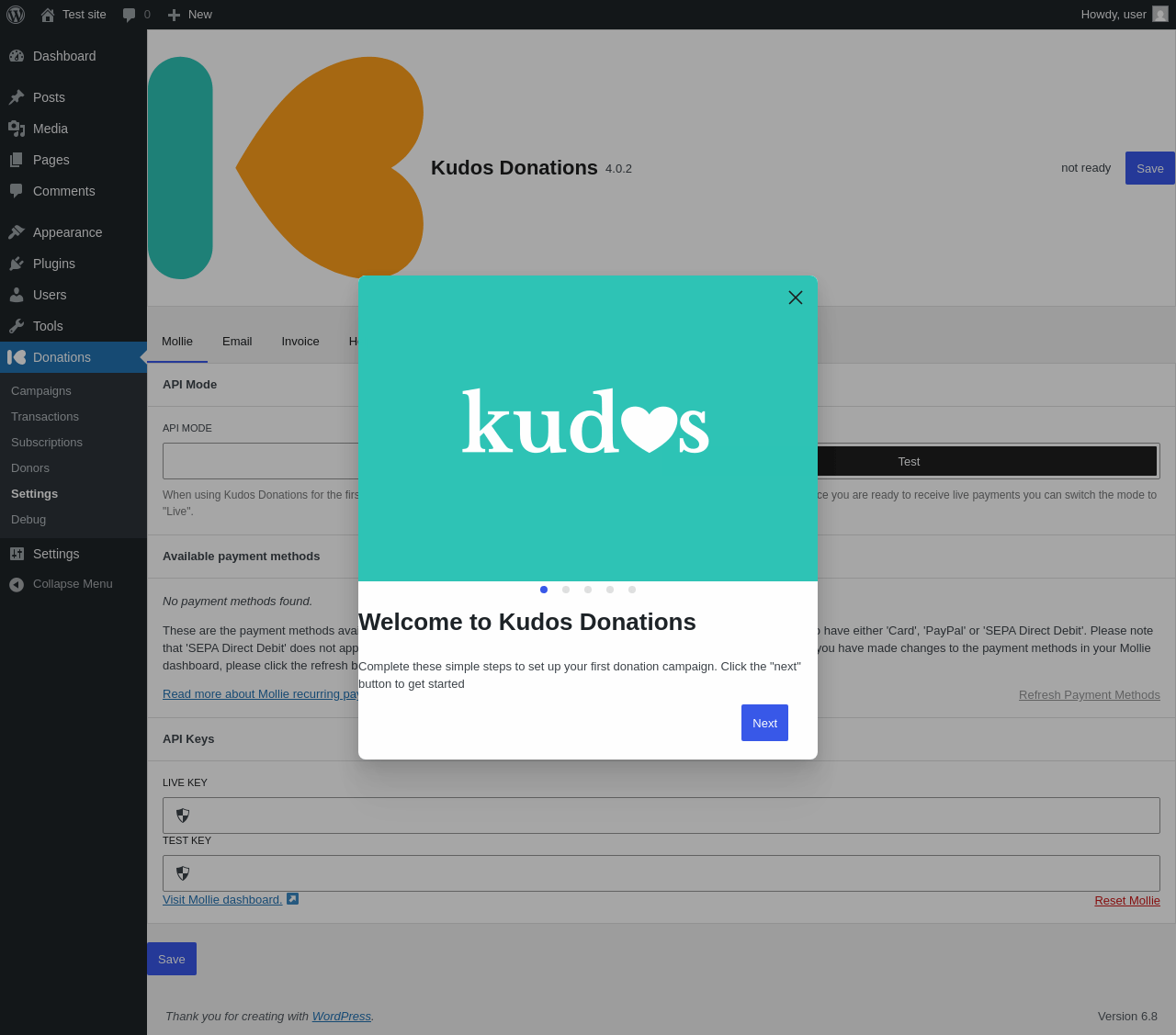1176x1035 pixels.
Task: Click the Users person icon
Action: [x=17, y=295]
